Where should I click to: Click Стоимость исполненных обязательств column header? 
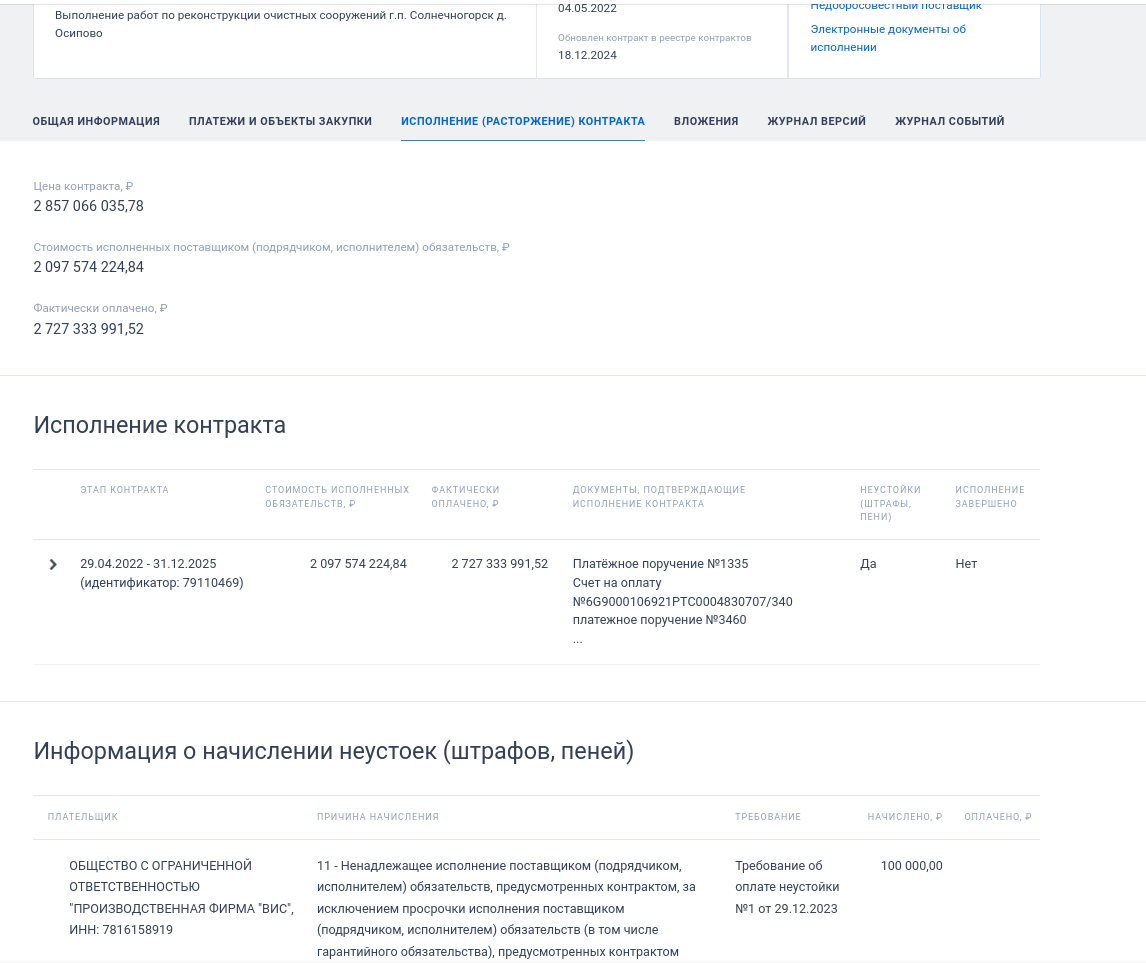coord(337,496)
